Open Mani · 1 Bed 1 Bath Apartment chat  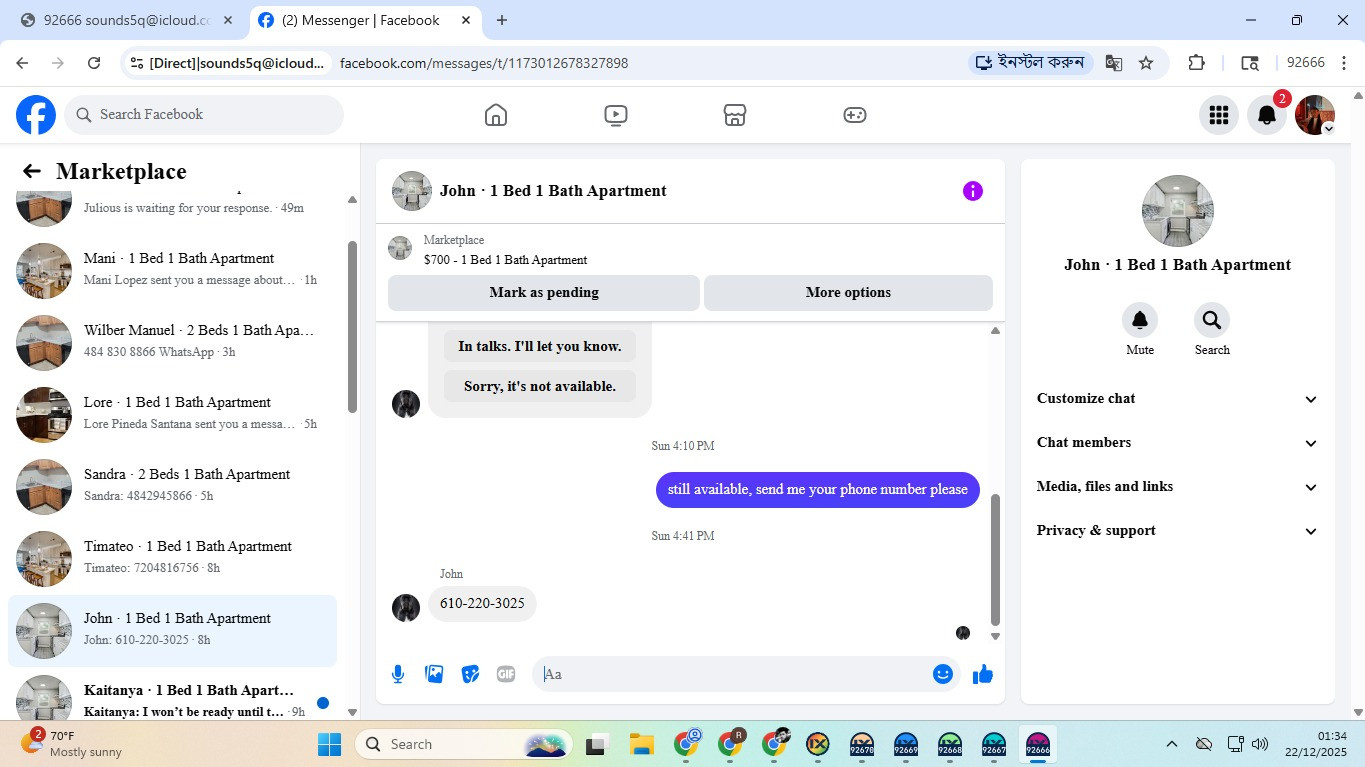[x=172, y=270]
